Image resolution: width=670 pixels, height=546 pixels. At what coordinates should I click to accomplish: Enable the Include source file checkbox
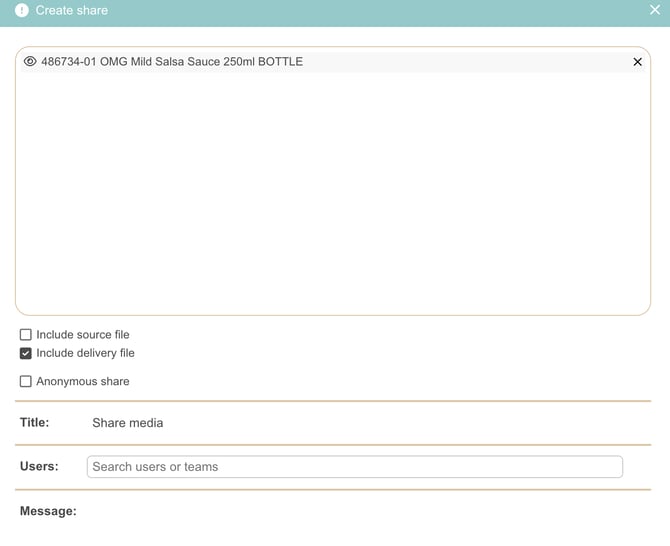tap(26, 335)
